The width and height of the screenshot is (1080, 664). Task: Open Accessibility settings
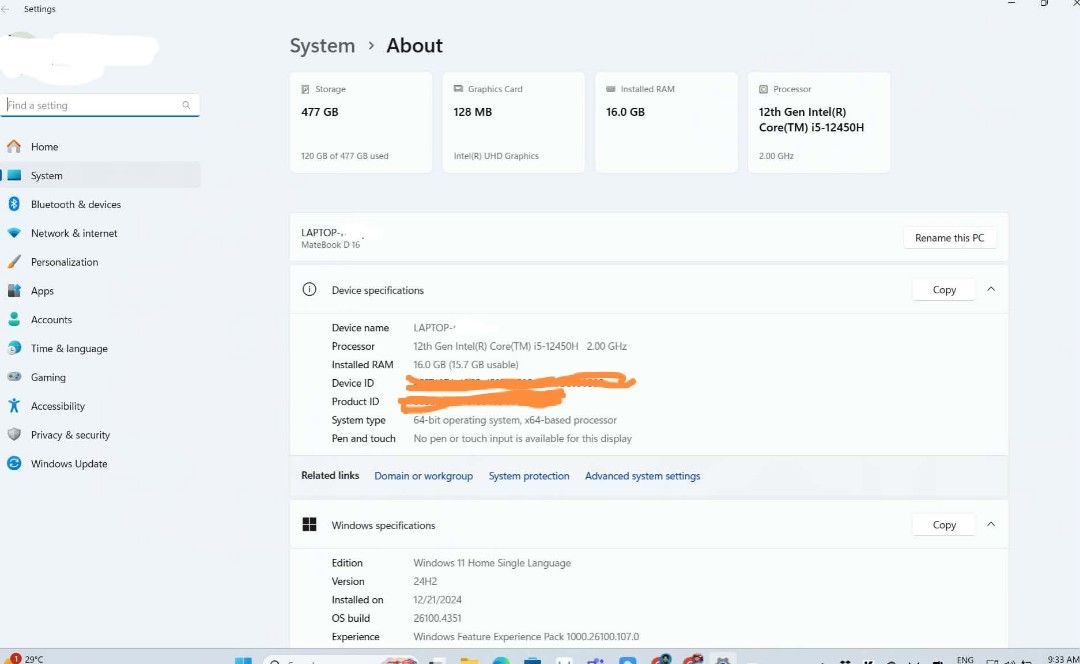pos(101,406)
